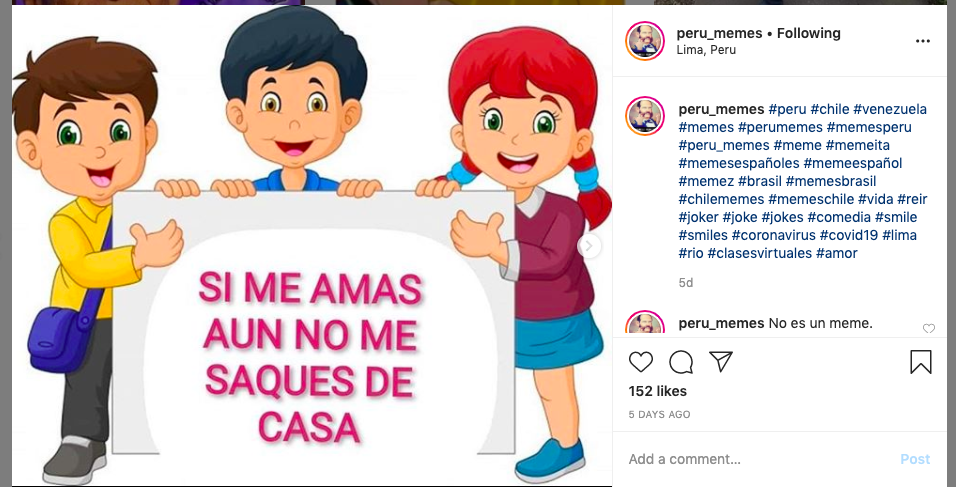Click the 5 DAYS AGO timestamp
Image resolution: width=956 pixels, height=487 pixels.
coord(659,414)
